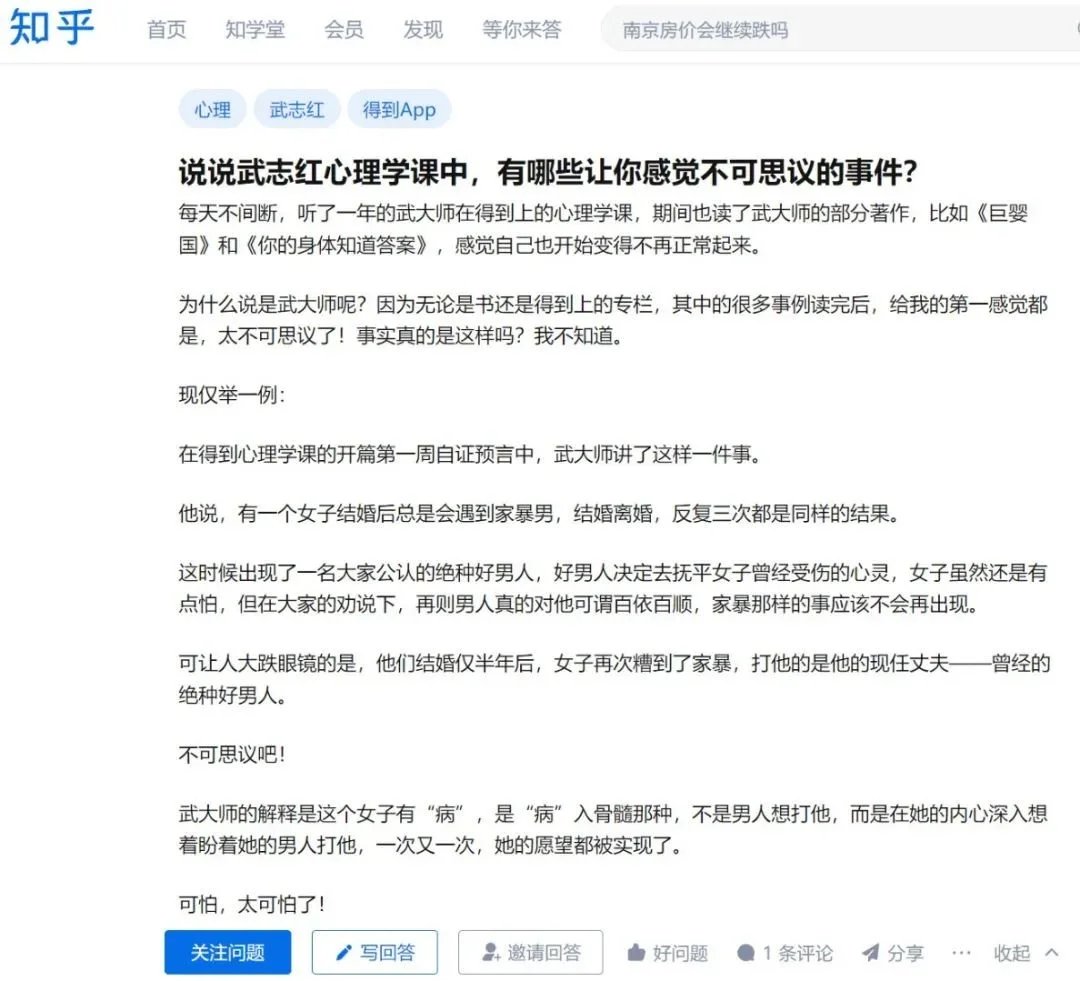Viewport: 1080px width, 981px height.
Task: Collapse the question using 收起
Action: (x=1010, y=952)
